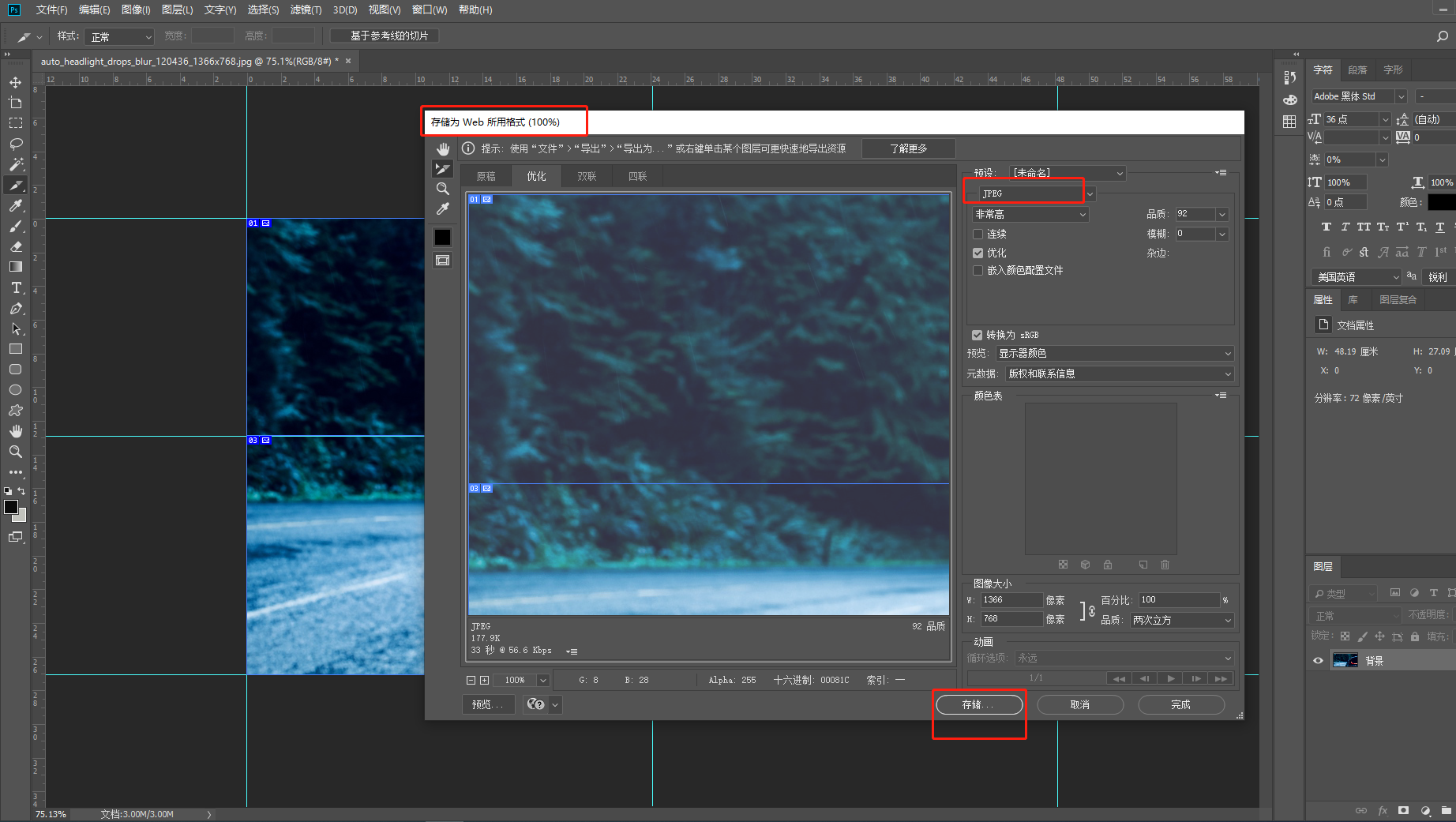Viewport: 1456px width, 822px height.
Task: Select the Zoom tool in the Save for Web dialog
Action: click(x=443, y=189)
